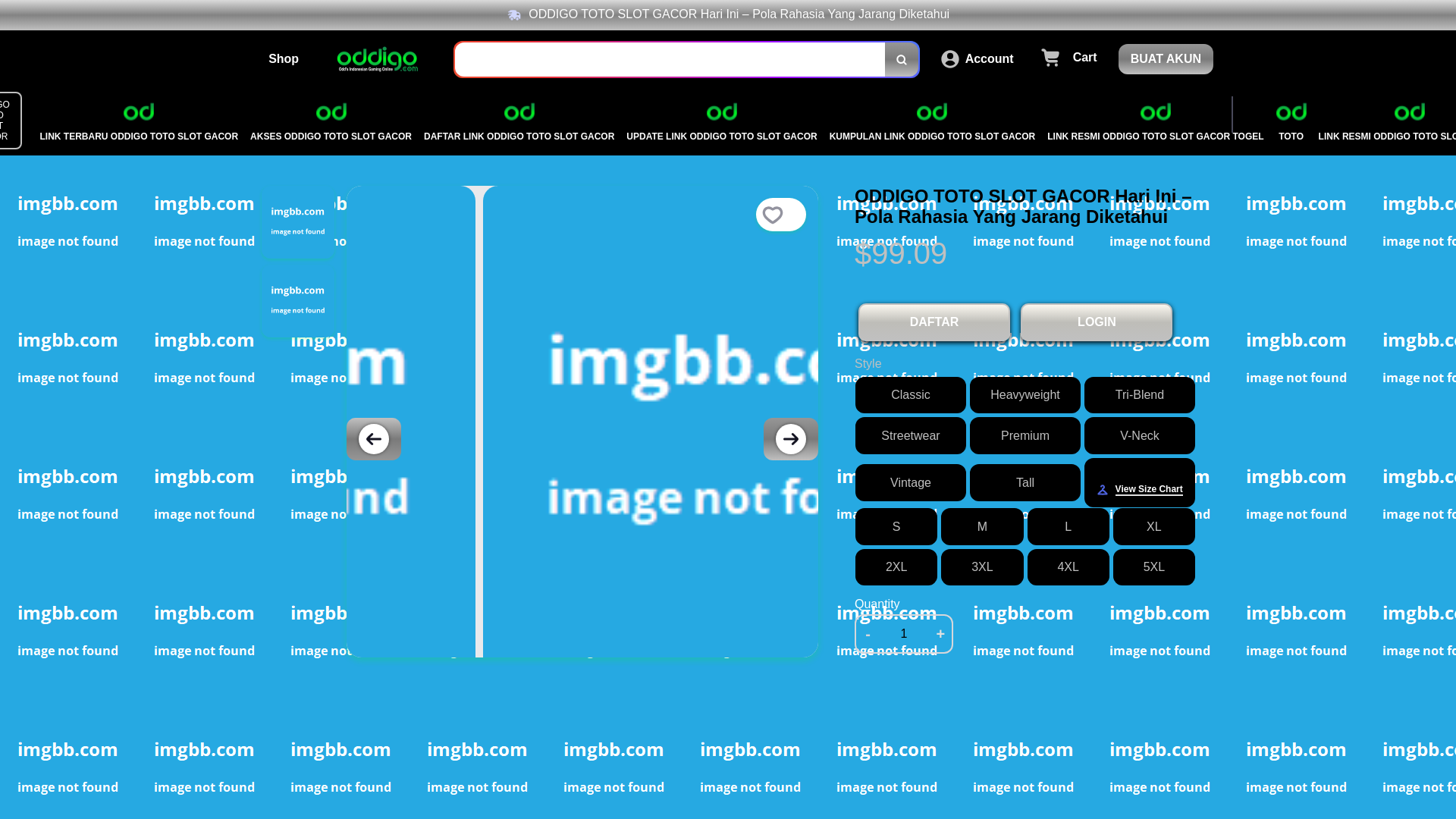Go to previous product image arrow

click(374, 439)
